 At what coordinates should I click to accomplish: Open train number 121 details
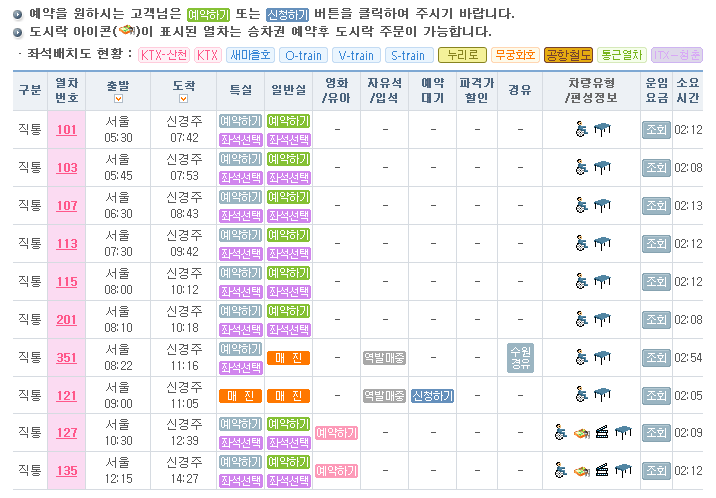(x=66, y=396)
